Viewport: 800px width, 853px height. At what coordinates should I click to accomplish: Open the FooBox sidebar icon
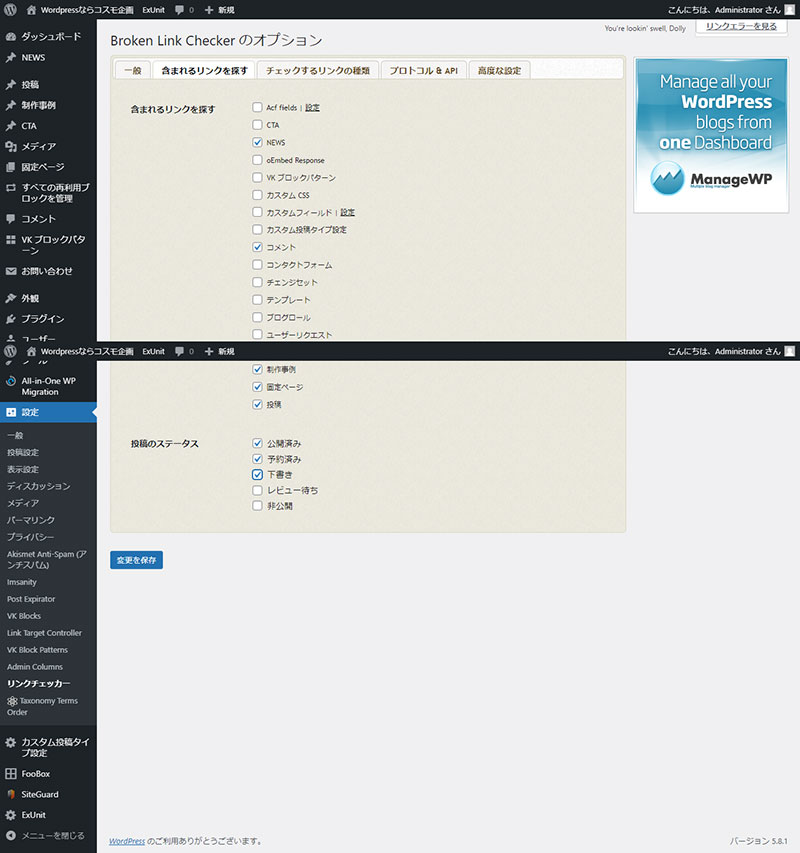click(x=11, y=774)
